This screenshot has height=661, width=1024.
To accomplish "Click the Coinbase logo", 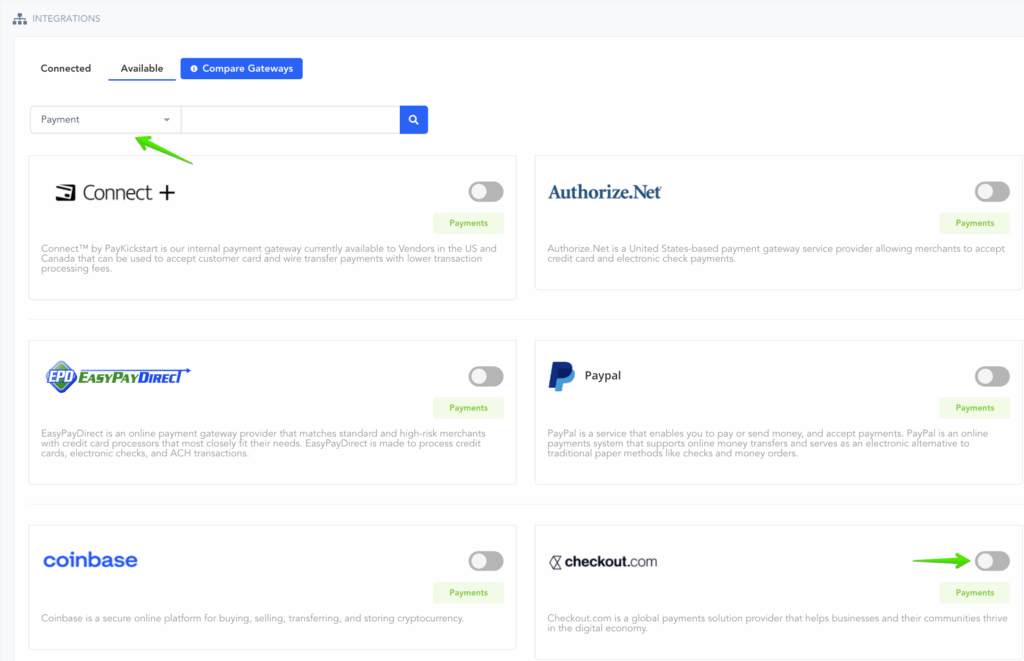I will point(90,560).
